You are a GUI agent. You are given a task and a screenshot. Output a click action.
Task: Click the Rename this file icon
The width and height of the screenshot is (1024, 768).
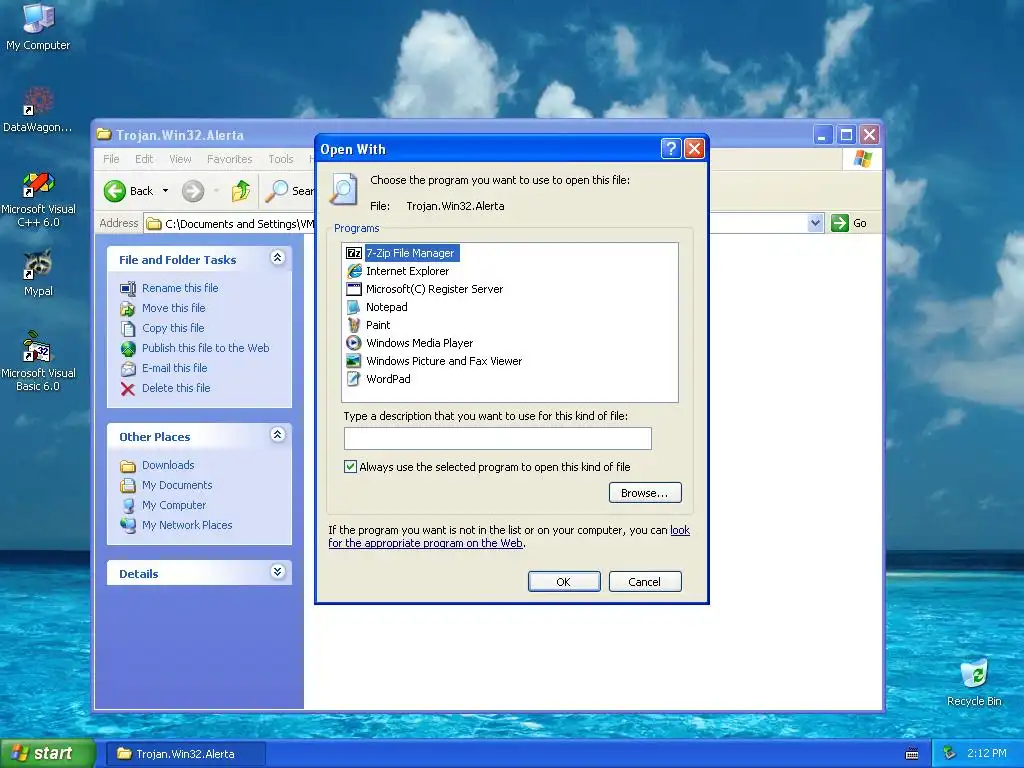click(128, 288)
